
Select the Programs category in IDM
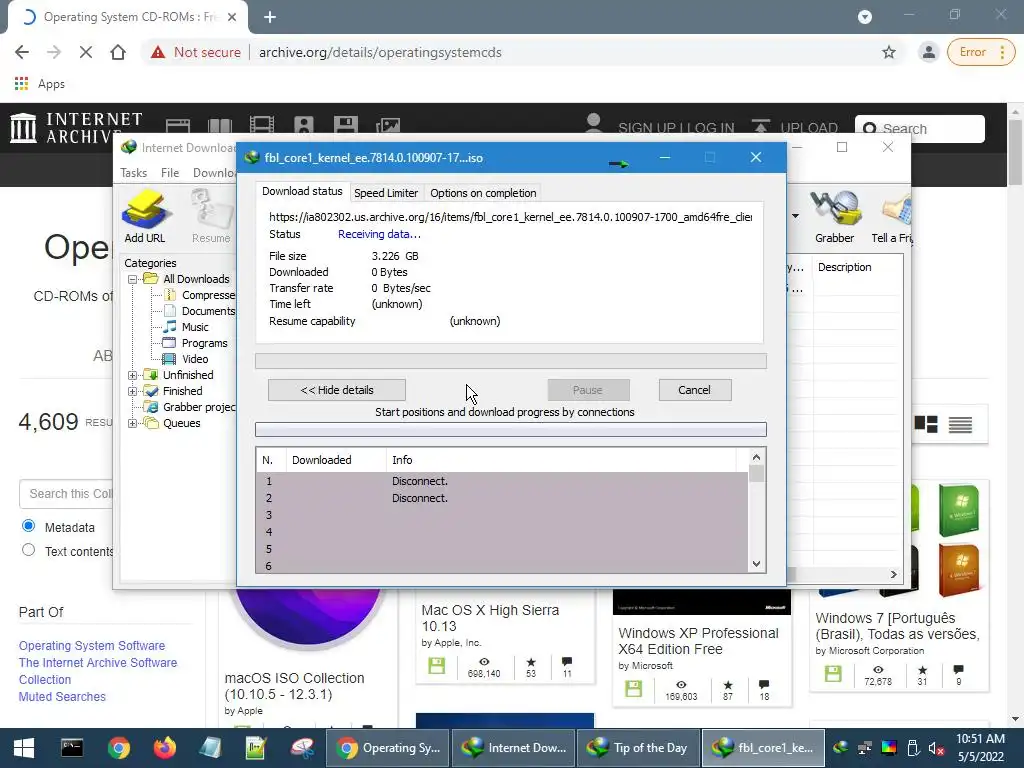coord(204,343)
